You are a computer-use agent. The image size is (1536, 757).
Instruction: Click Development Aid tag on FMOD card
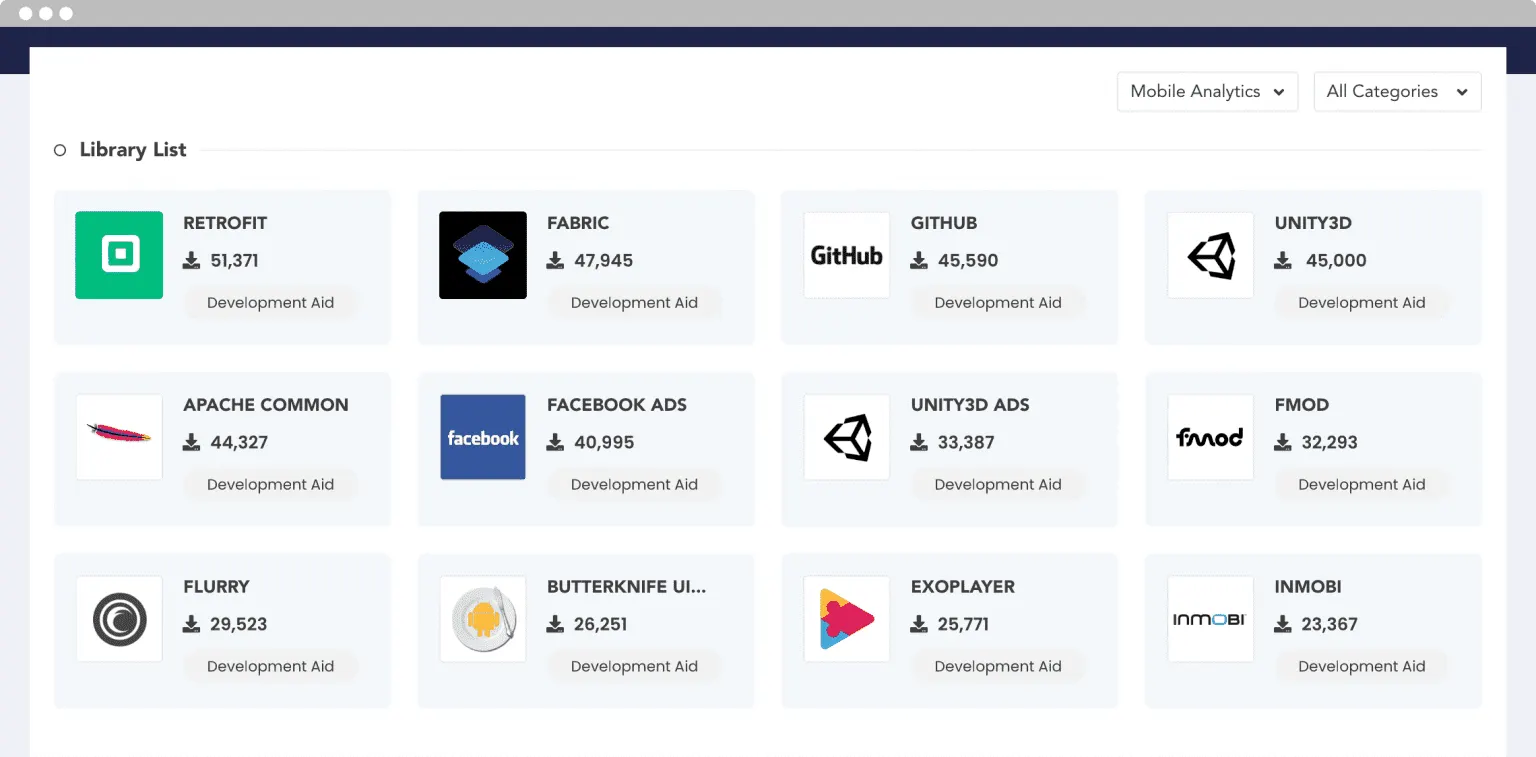[1362, 485]
